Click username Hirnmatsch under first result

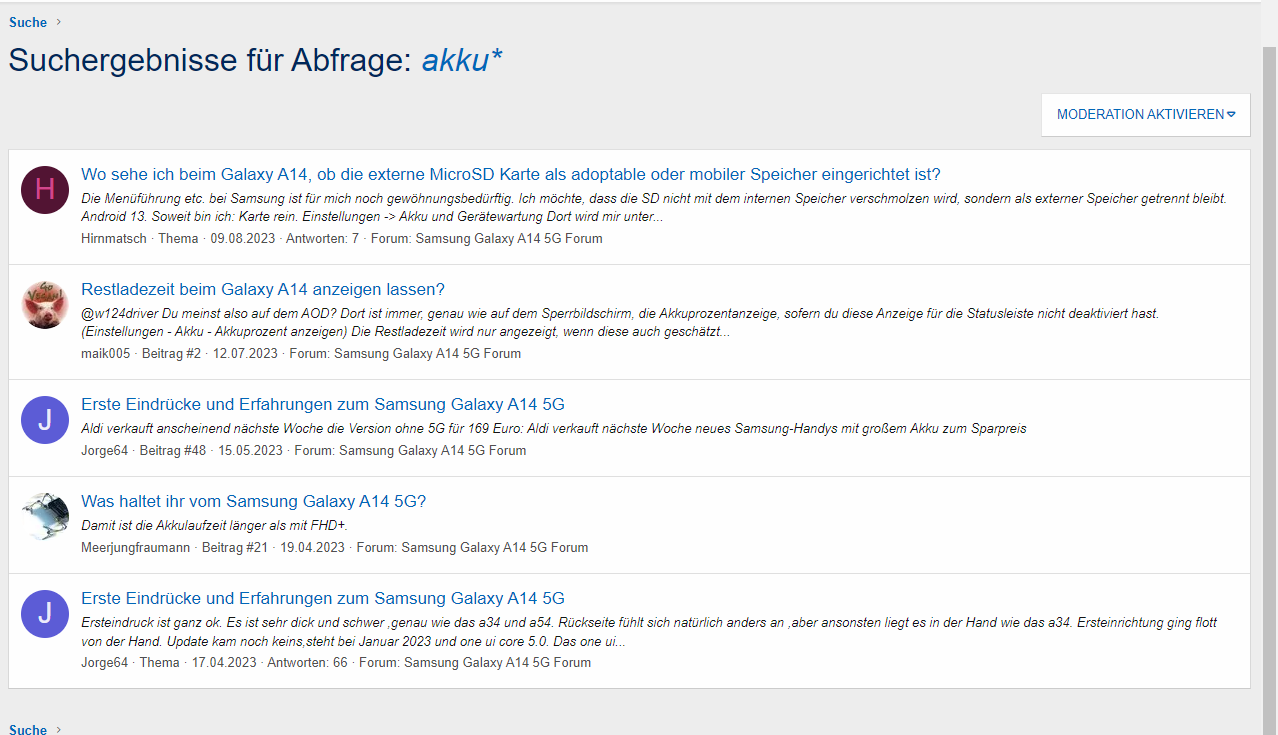coord(113,238)
